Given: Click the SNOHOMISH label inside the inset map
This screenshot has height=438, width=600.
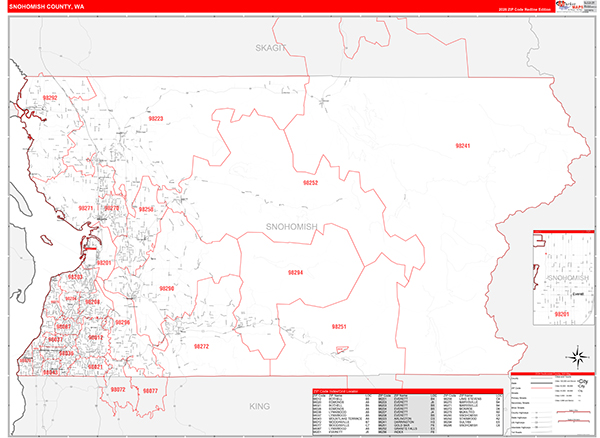Looking at the screenshot, I should [568, 278].
